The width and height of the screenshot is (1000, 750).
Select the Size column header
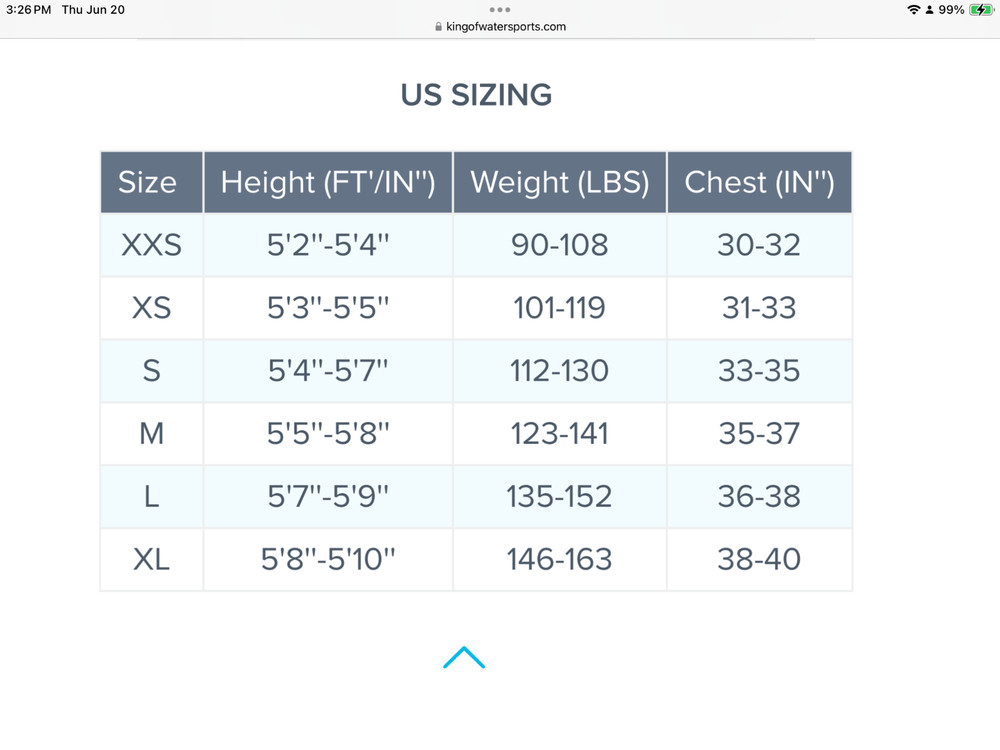click(x=151, y=182)
